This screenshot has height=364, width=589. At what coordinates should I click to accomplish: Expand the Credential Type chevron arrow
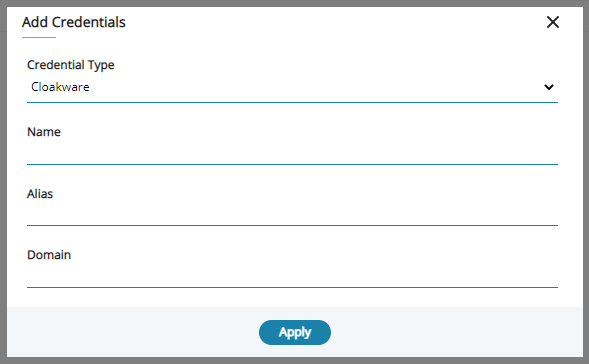coord(549,87)
